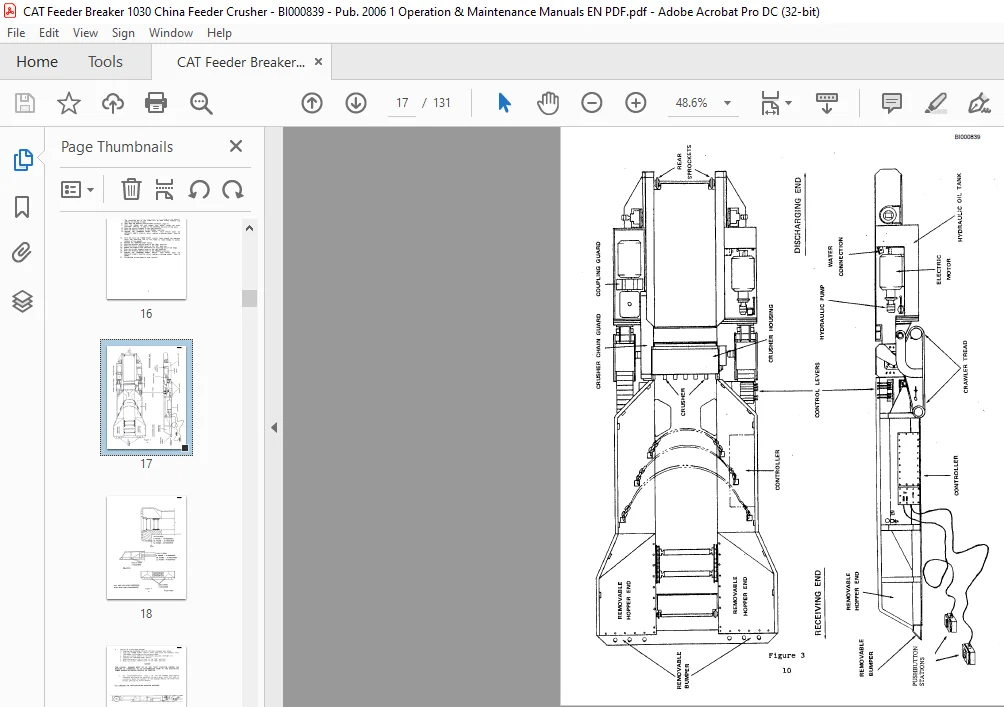
Task: Select the CAT Feeder Breaker document tab
Action: (x=241, y=62)
